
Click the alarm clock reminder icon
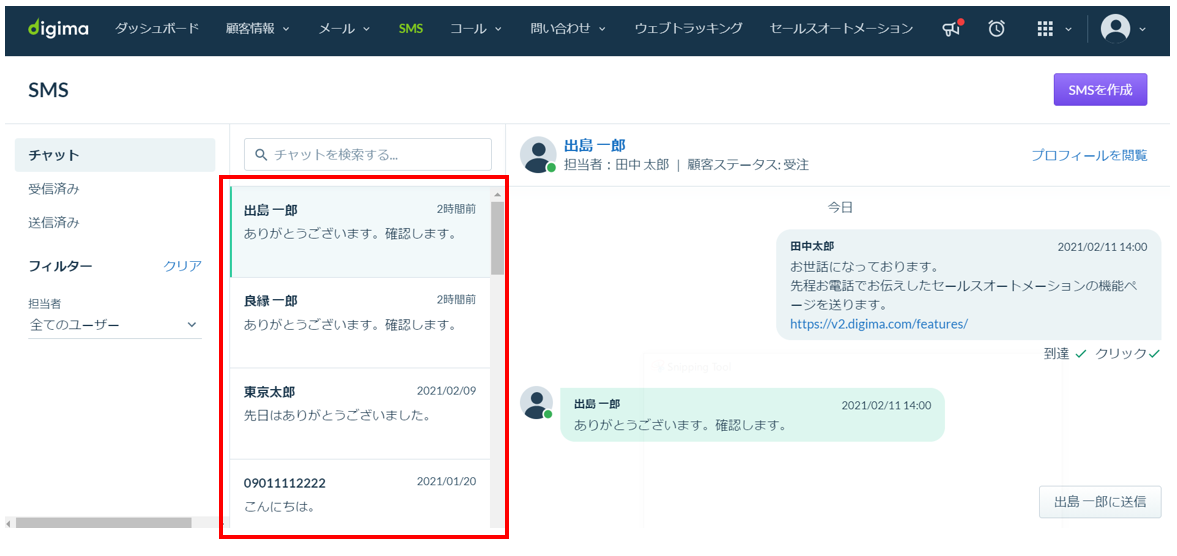pos(996,29)
